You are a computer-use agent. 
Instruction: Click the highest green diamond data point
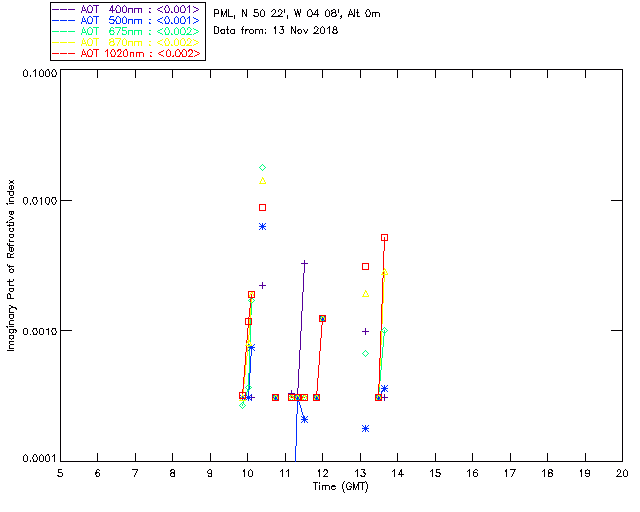[x=262, y=167]
